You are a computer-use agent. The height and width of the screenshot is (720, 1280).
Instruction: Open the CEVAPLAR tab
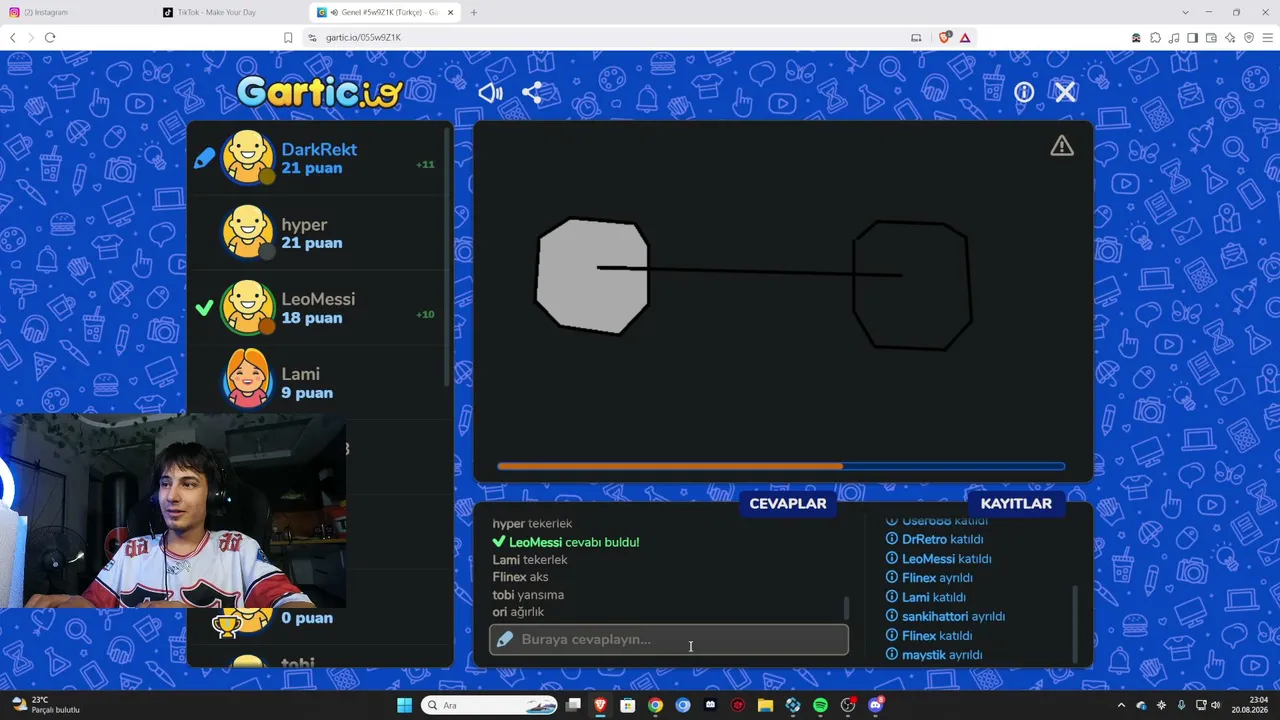coord(788,504)
